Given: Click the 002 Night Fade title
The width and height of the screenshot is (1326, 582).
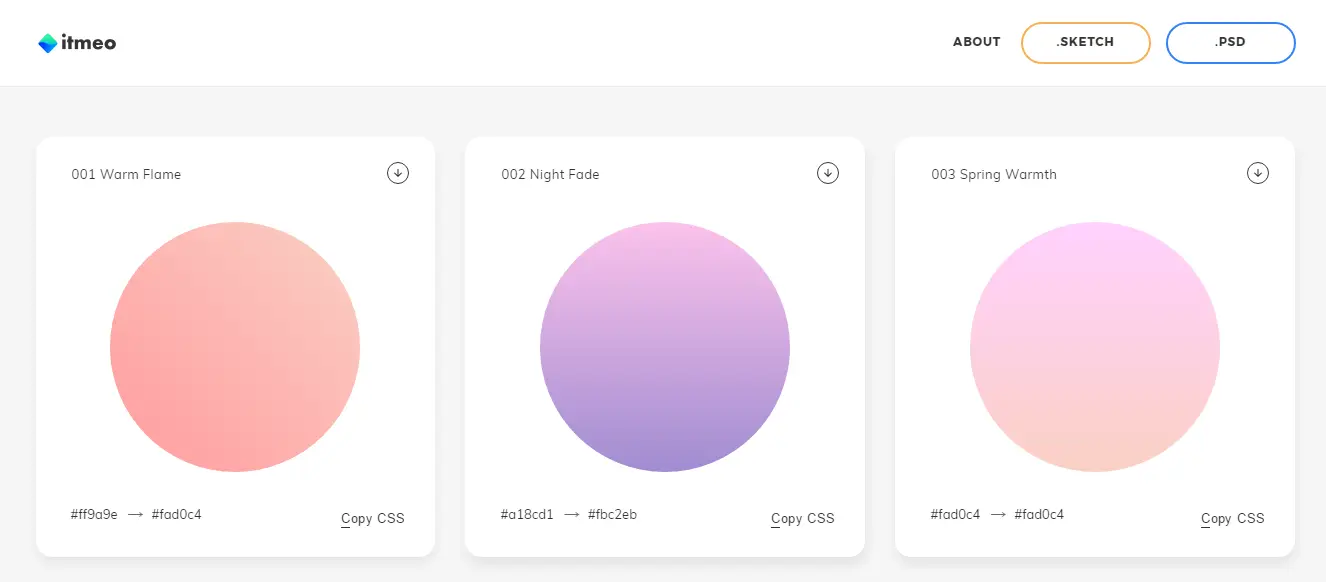Looking at the screenshot, I should coord(550,174).
